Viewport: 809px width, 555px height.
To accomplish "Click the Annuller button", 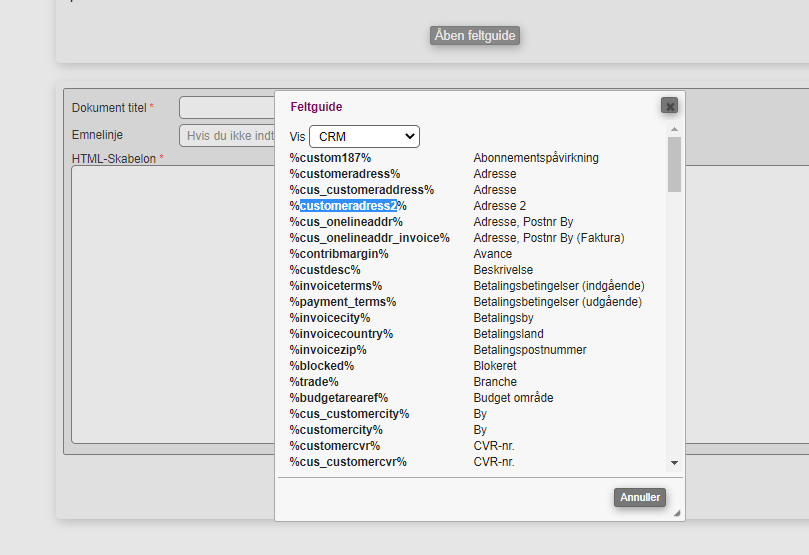I will tap(640, 497).
